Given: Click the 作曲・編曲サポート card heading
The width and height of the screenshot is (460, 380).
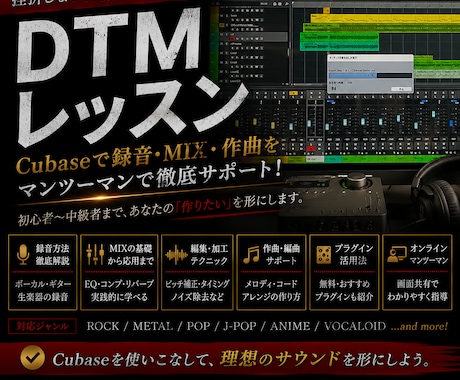Looking at the screenshot, I should click(x=281, y=254).
